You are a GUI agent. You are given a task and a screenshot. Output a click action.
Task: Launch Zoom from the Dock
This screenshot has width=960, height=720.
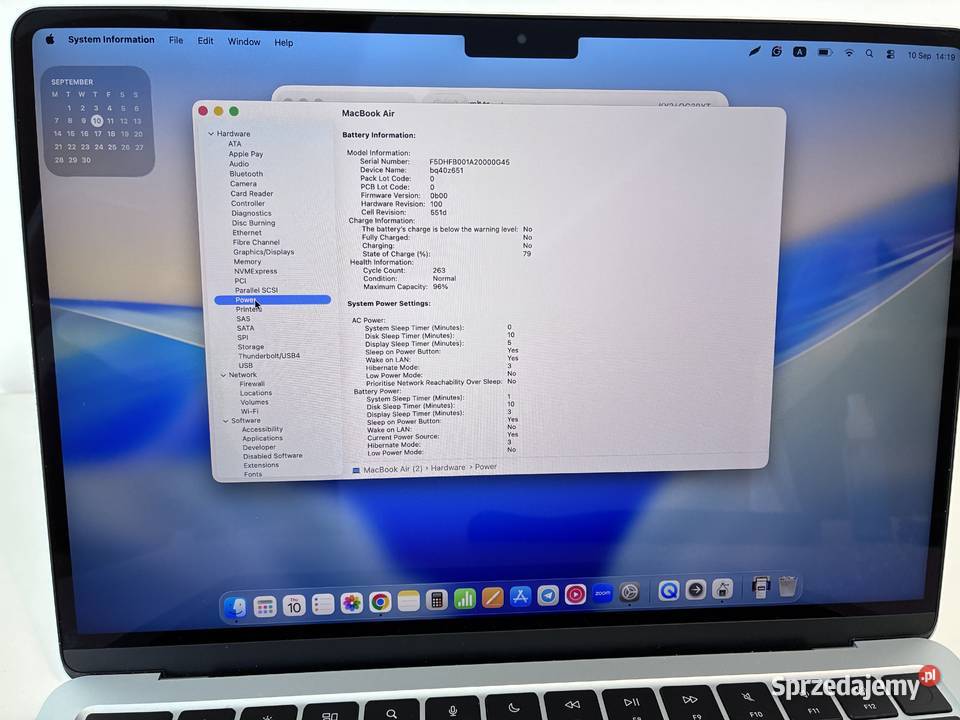[602, 593]
